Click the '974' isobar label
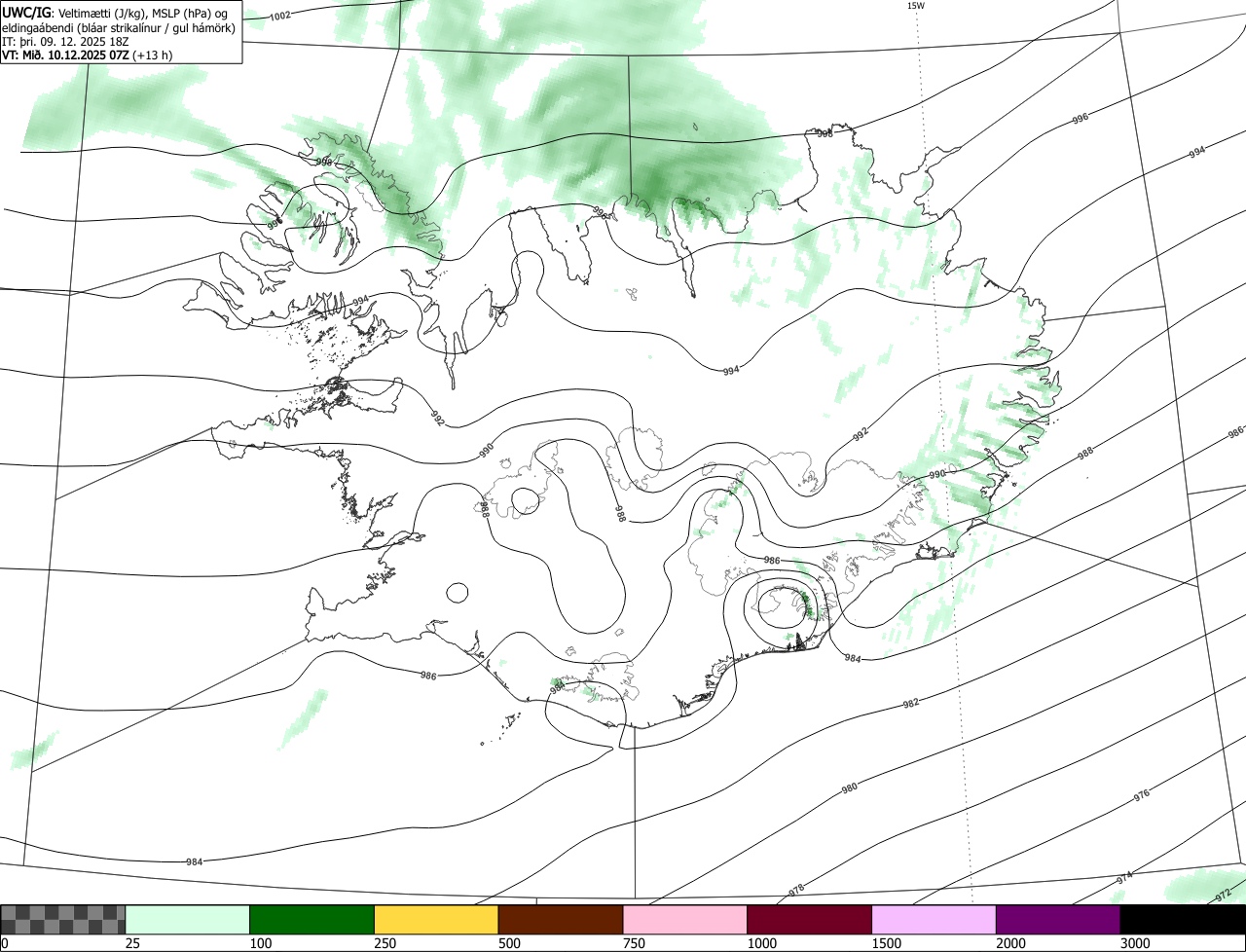Image resolution: width=1246 pixels, height=952 pixels. point(1124,878)
